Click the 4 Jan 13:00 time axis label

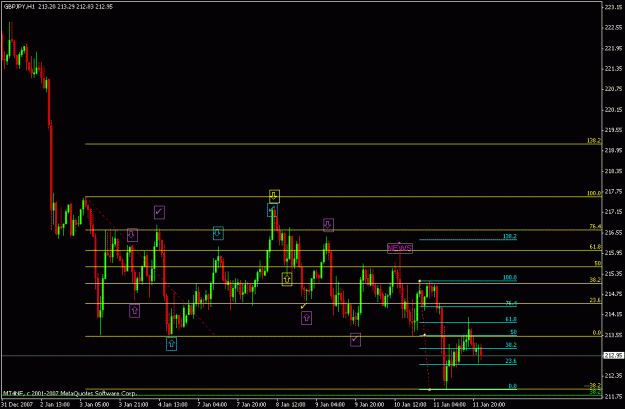coord(173,404)
